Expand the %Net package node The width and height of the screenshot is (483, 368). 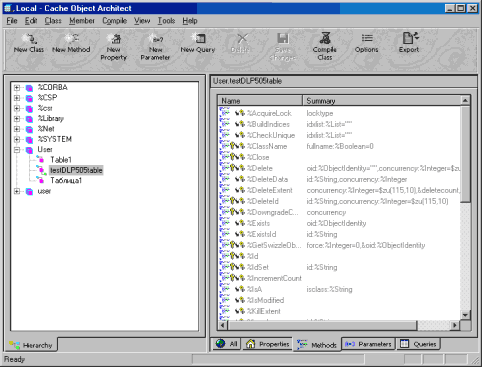point(17,129)
